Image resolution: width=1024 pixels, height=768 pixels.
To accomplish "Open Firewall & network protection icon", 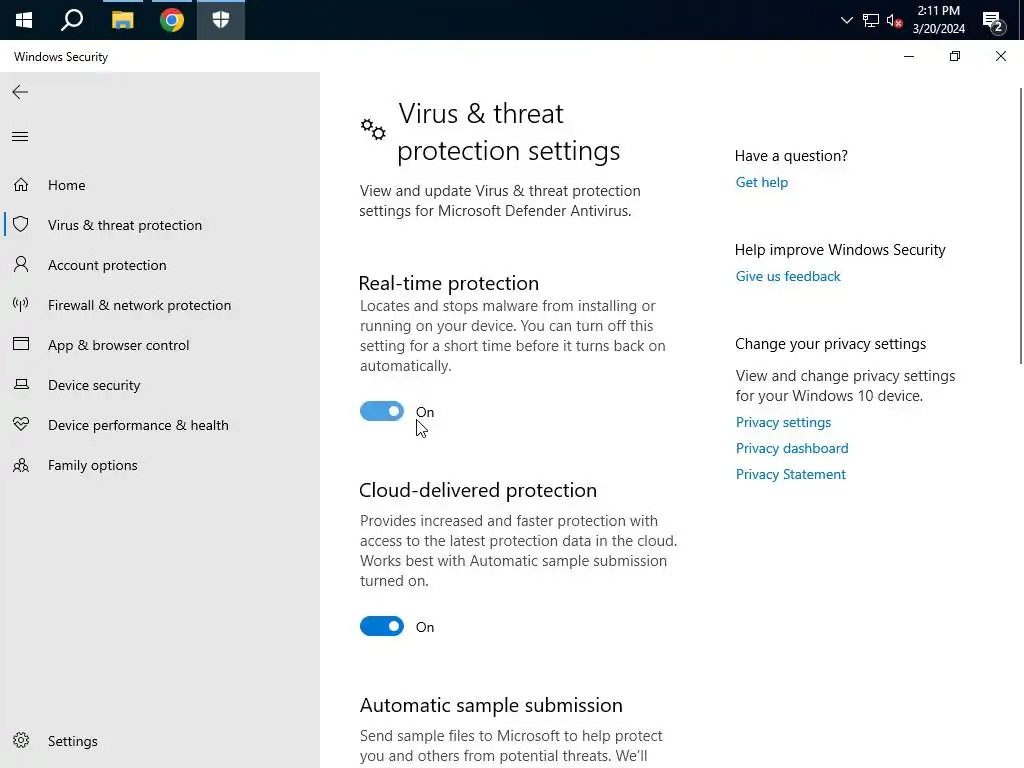I will pyautogui.click(x=21, y=305).
